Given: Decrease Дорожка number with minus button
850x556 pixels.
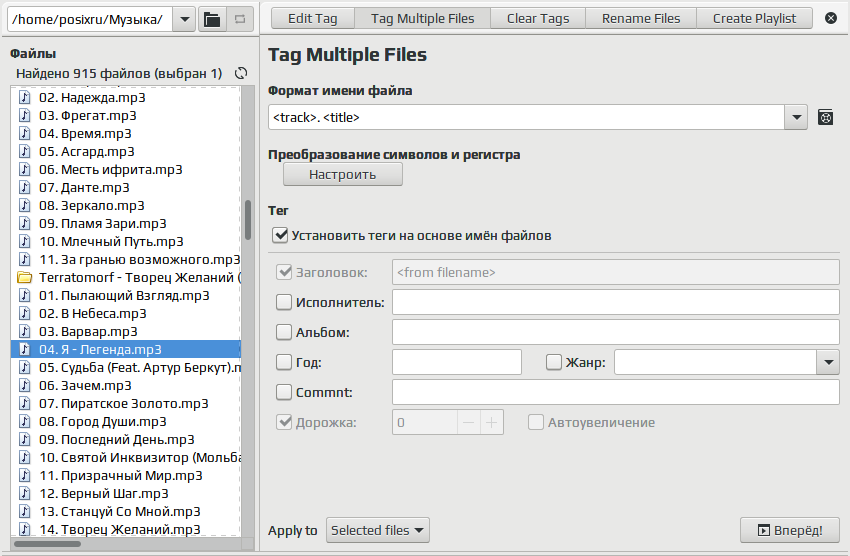Looking at the screenshot, I should [x=469, y=422].
